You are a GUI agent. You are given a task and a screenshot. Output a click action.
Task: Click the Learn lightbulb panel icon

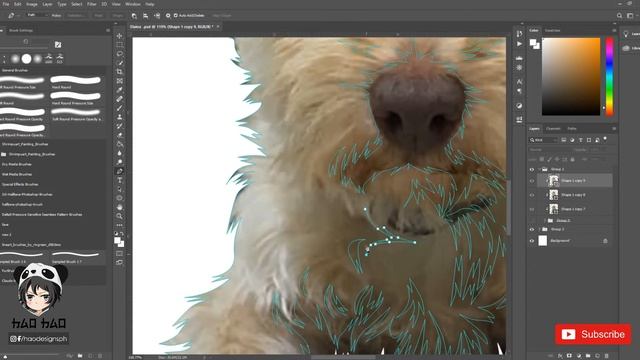coord(626,34)
